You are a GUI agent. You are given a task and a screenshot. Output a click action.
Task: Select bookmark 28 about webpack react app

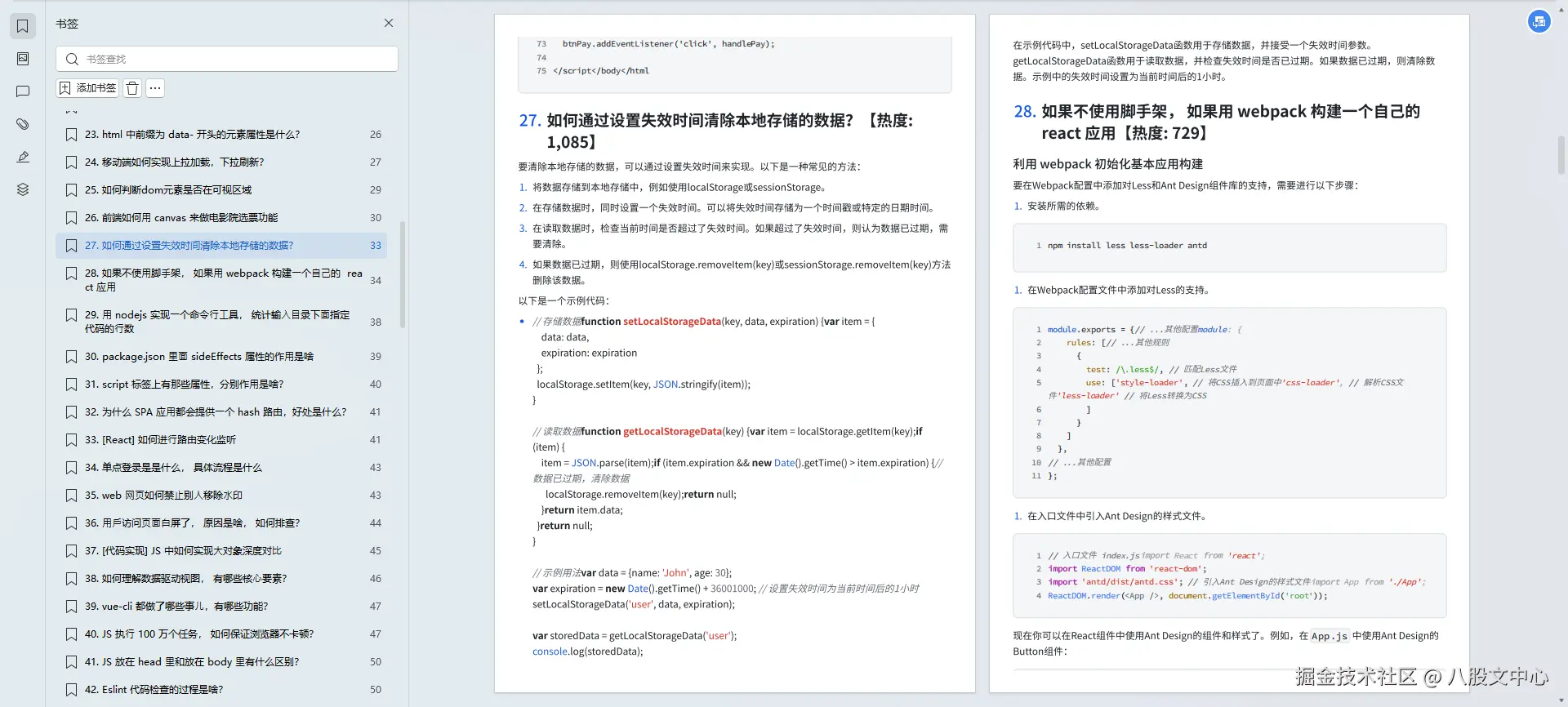point(221,280)
